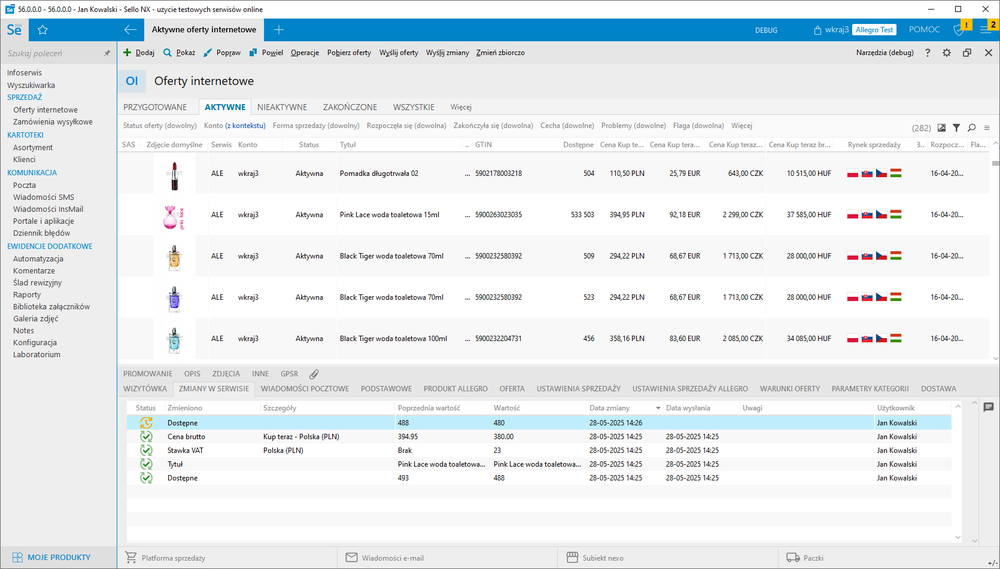The width and height of the screenshot is (1000, 569).
Task: Toggle image view icon near record count
Action: [x=941, y=127]
